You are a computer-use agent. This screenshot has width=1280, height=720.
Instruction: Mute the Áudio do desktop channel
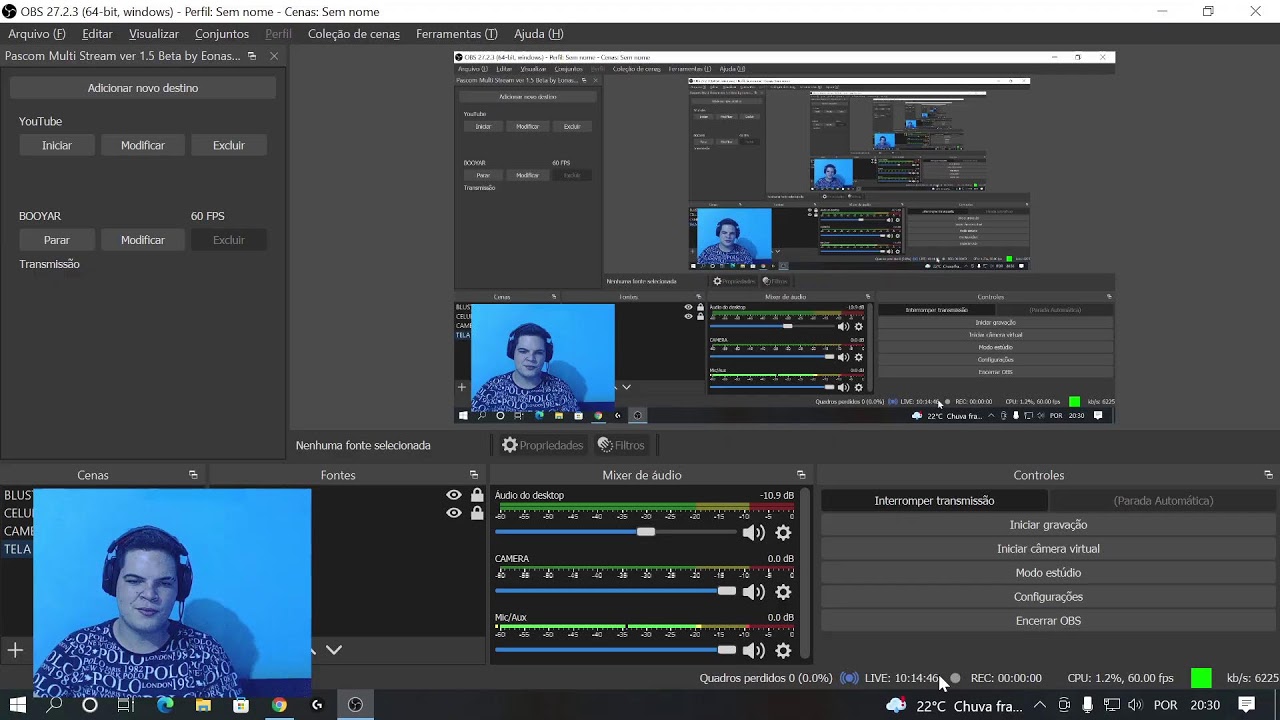753,533
